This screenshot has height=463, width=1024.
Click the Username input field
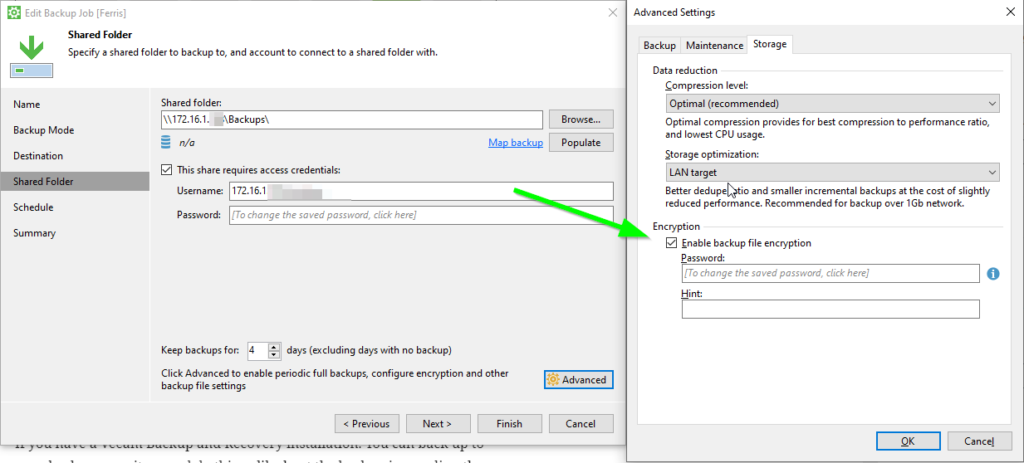coord(421,191)
